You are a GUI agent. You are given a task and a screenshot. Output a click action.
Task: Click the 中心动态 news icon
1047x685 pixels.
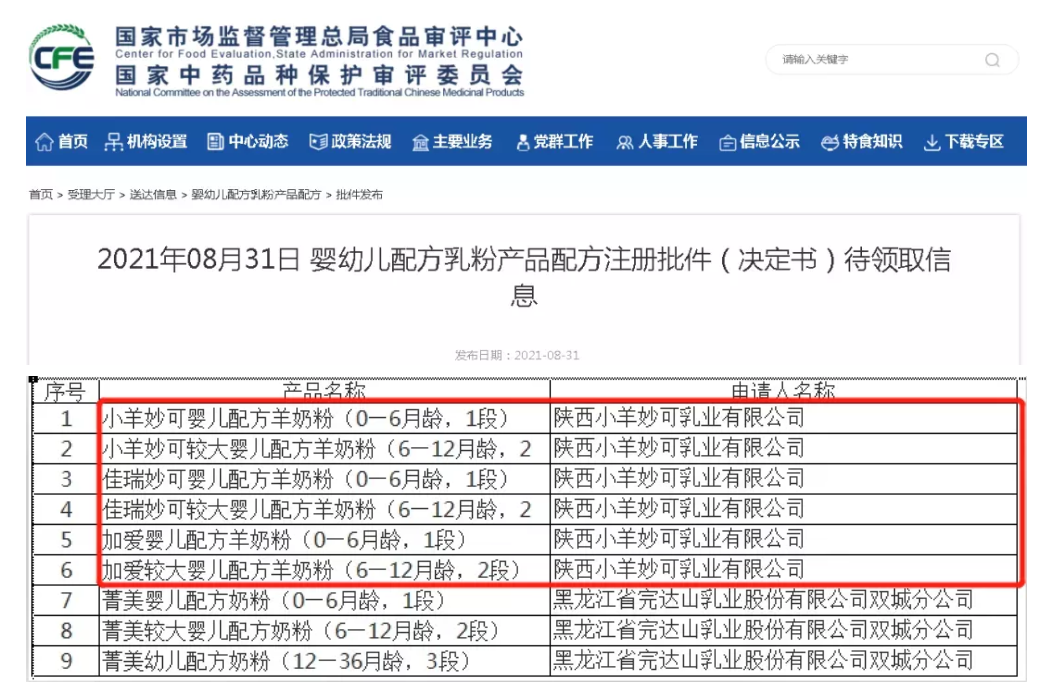215,142
